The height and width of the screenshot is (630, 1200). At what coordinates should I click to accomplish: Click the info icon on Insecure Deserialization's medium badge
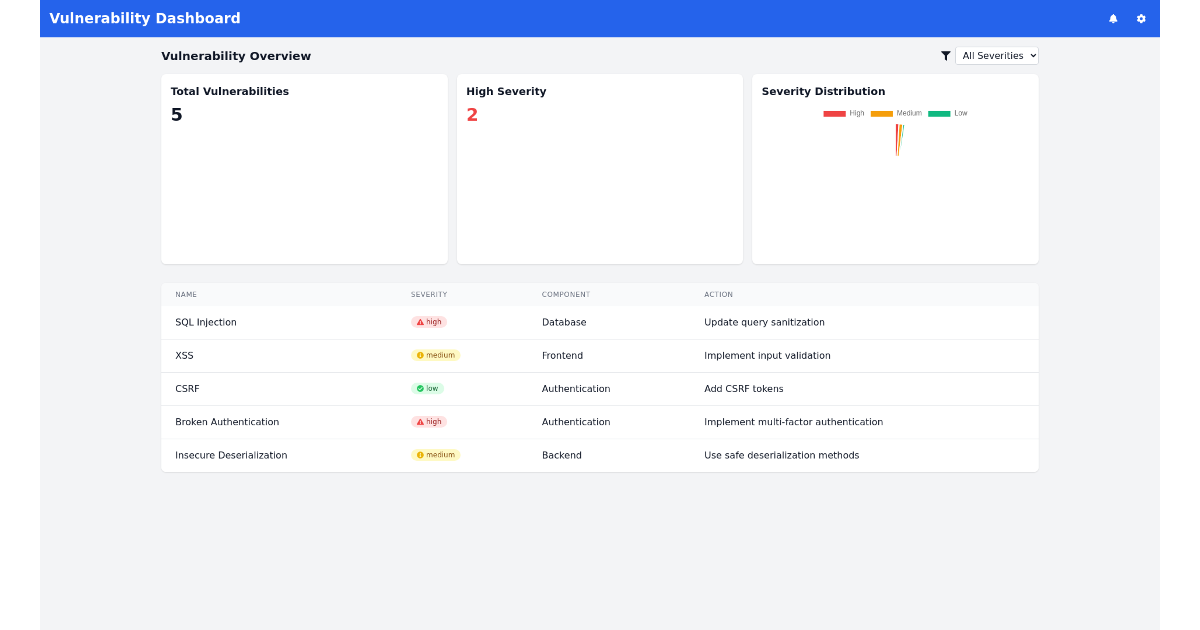click(420, 454)
